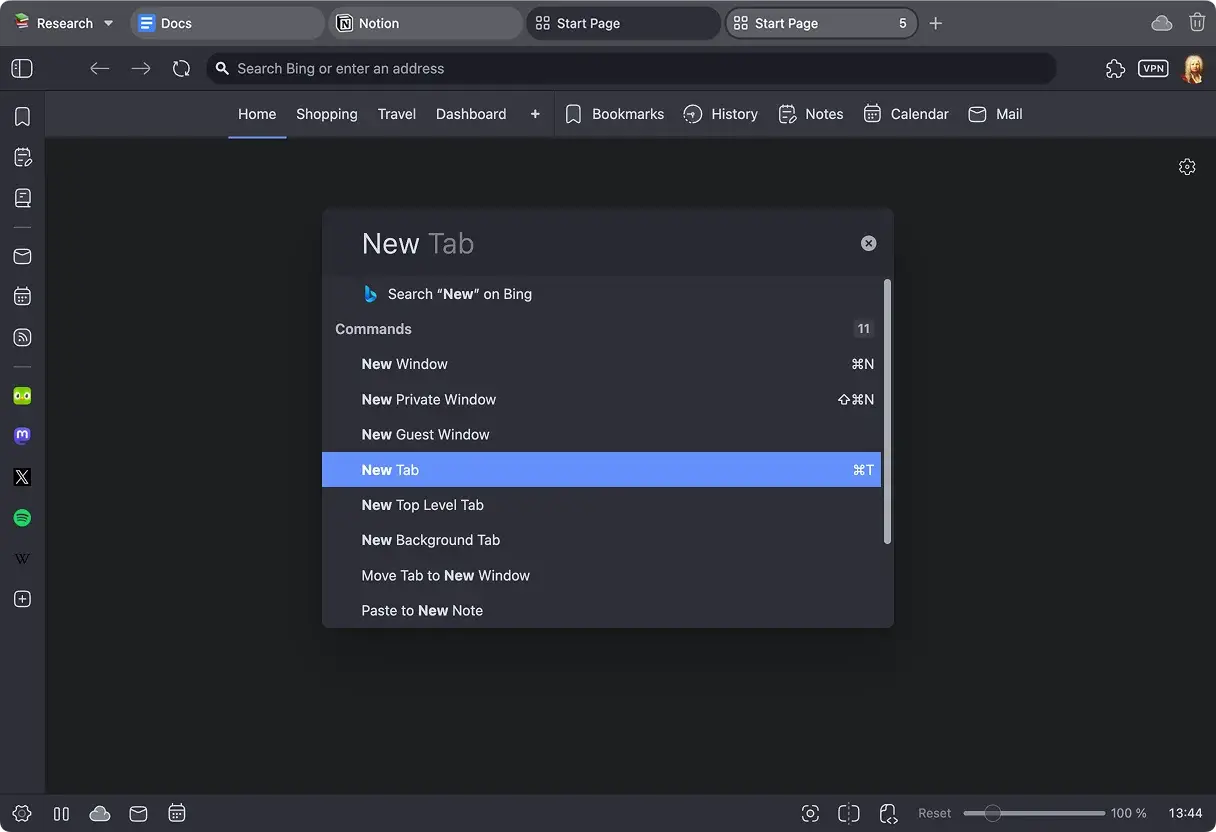1216x832 pixels.
Task: Open the Wikipedia web panel
Action: tap(22, 558)
